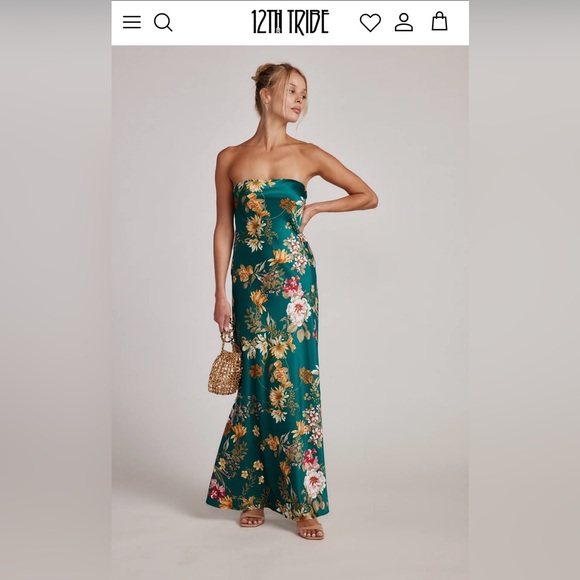The width and height of the screenshot is (580, 580).
Task: Click the white peony flower at dress mid-thigh
Action: tap(299, 310)
